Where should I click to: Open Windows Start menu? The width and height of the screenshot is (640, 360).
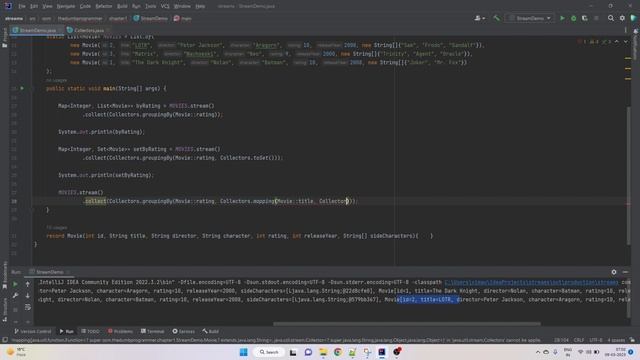tap(244, 352)
